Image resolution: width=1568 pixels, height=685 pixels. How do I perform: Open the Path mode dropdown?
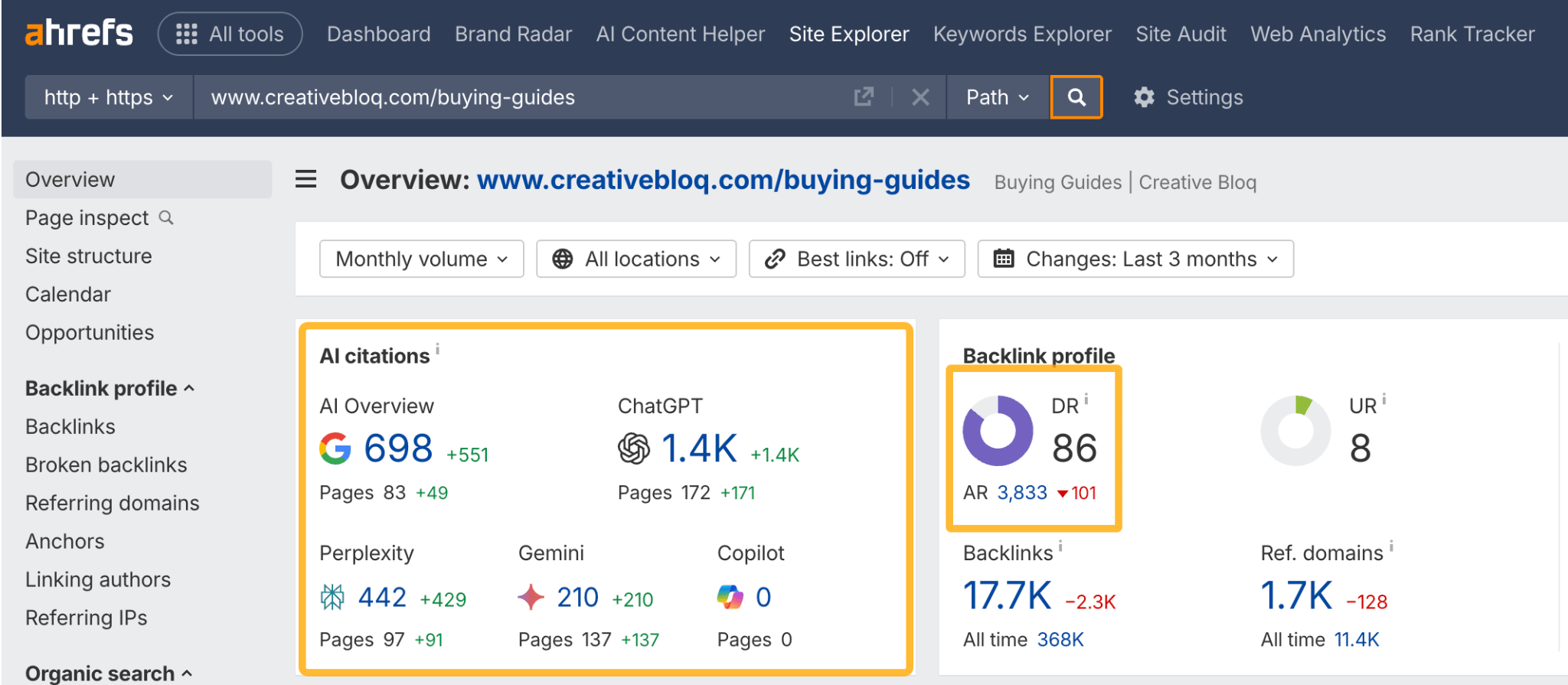[x=997, y=97]
